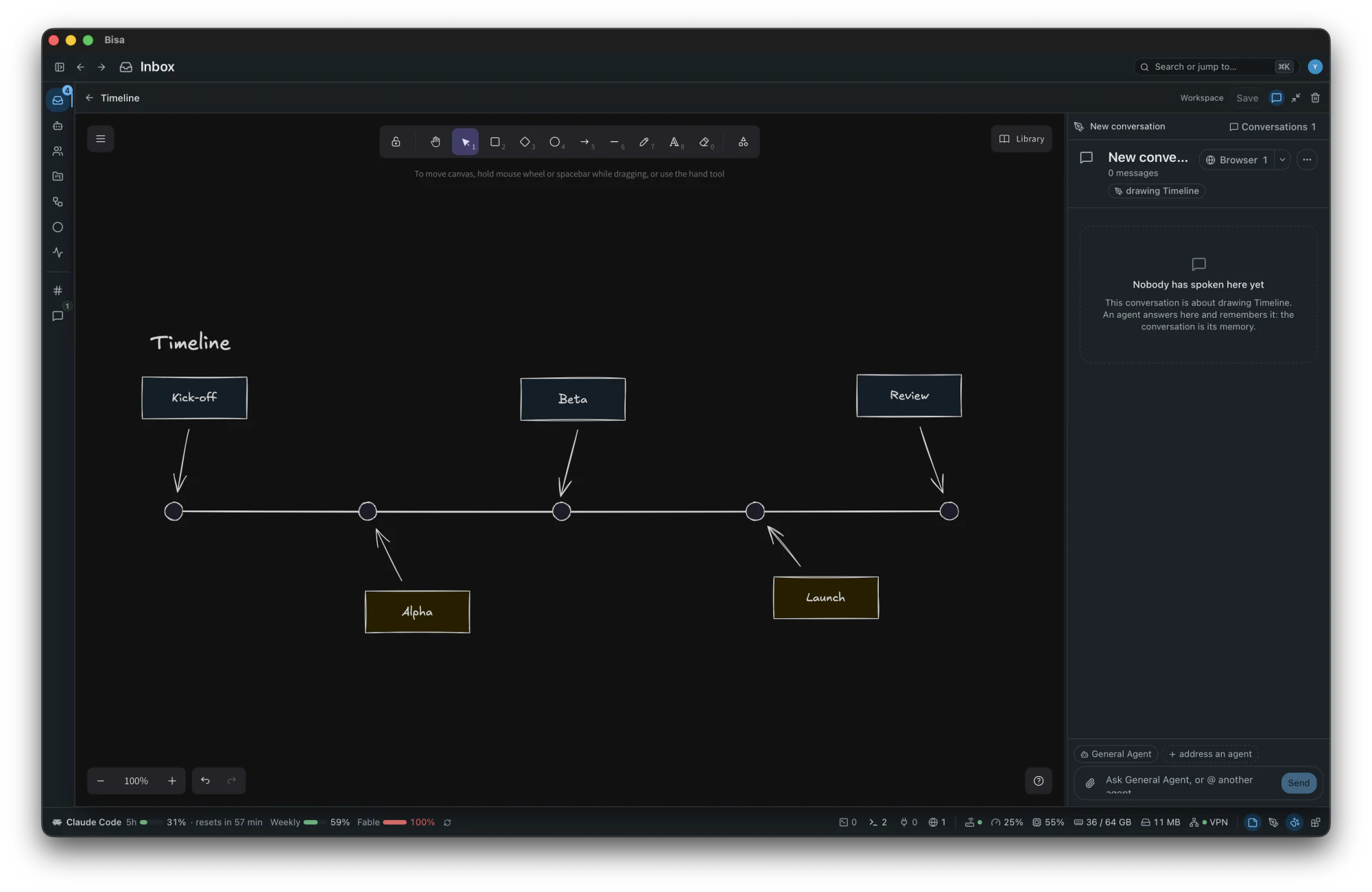1372x892 pixels.
Task: Expand the Browser 1 dropdown chevron
Action: tap(1282, 160)
